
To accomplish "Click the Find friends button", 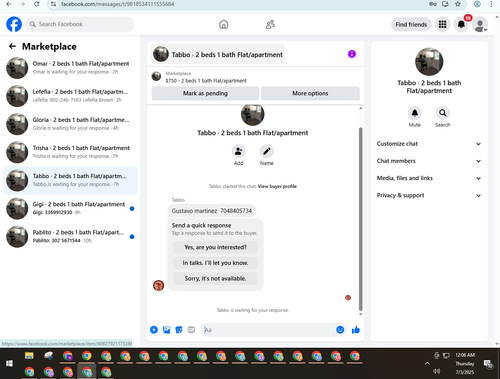I will click(411, 24).
